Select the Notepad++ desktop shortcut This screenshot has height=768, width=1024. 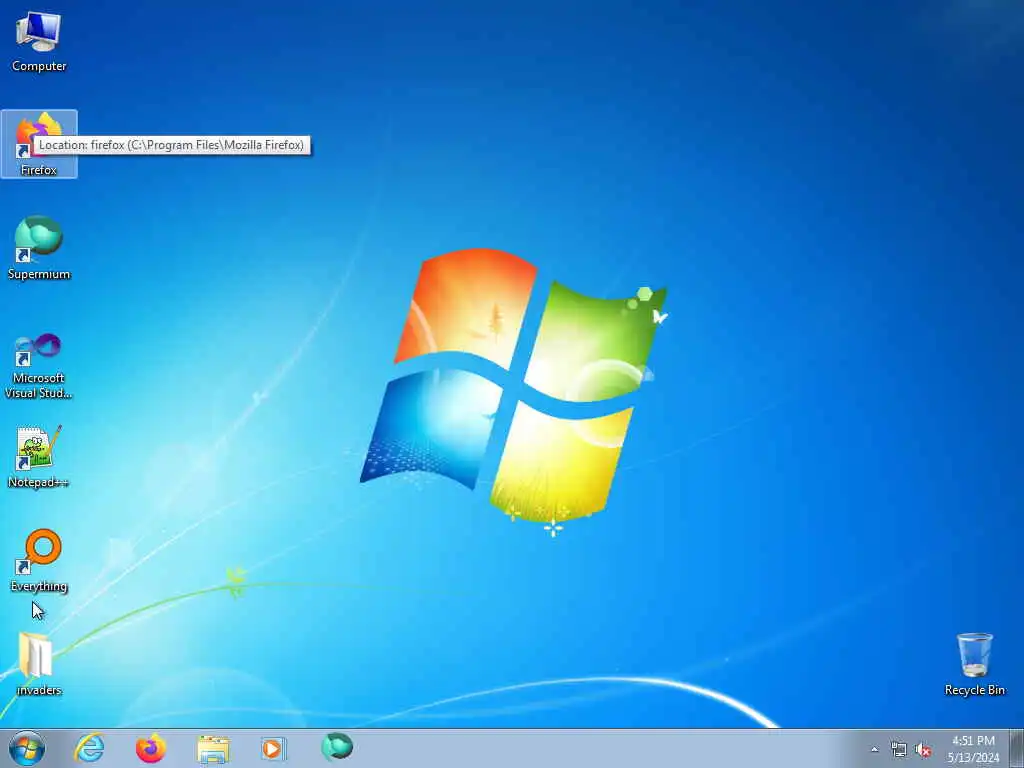click(x=39, y=456)
